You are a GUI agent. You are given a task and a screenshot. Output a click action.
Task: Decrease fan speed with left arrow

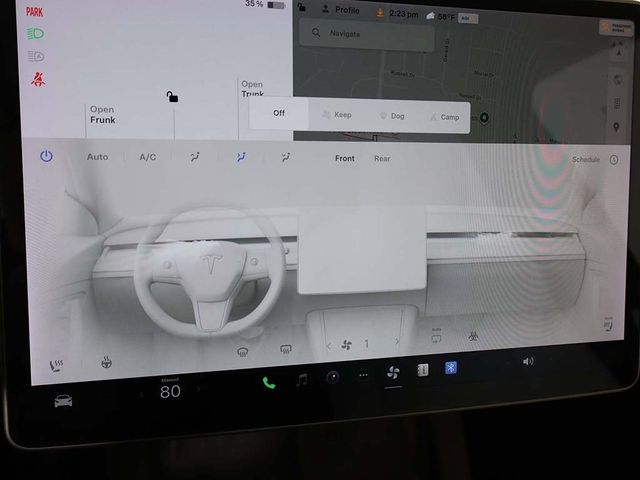pos(329,347)
